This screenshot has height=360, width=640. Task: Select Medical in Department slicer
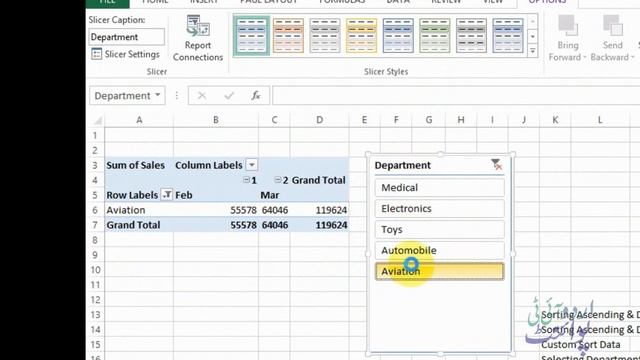pyautogui.click(x=440, y=188)
